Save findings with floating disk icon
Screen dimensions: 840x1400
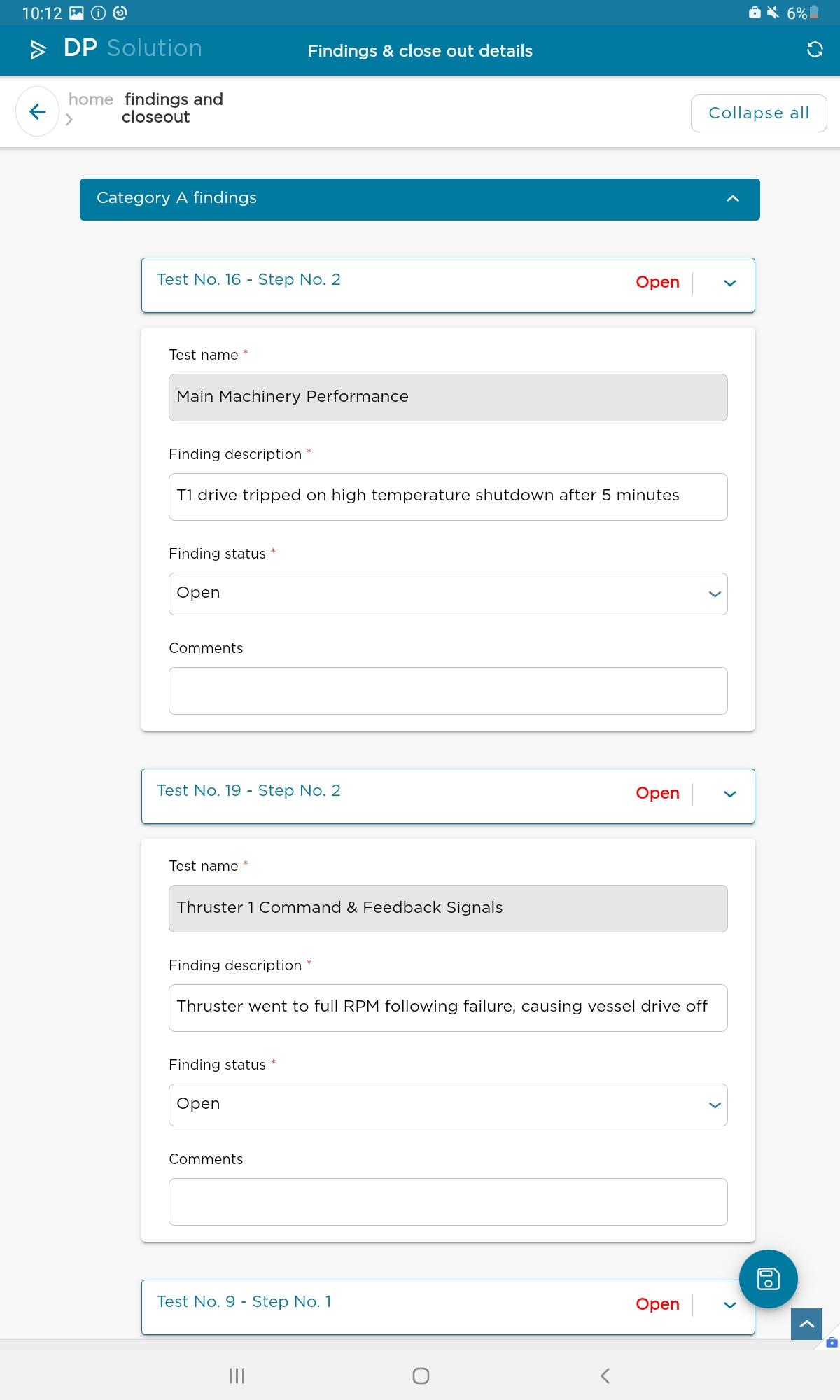coord(769,1279)
